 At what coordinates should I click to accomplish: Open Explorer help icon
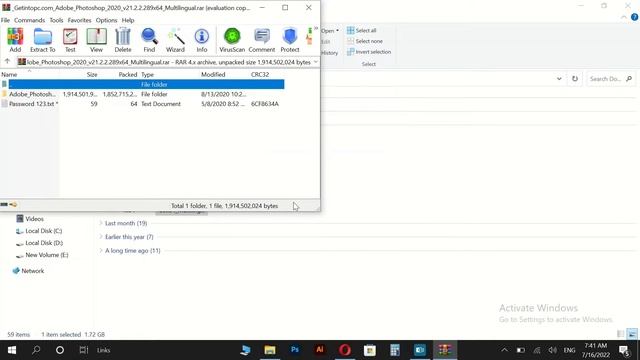pyautogui.click(x=634, y=17)
